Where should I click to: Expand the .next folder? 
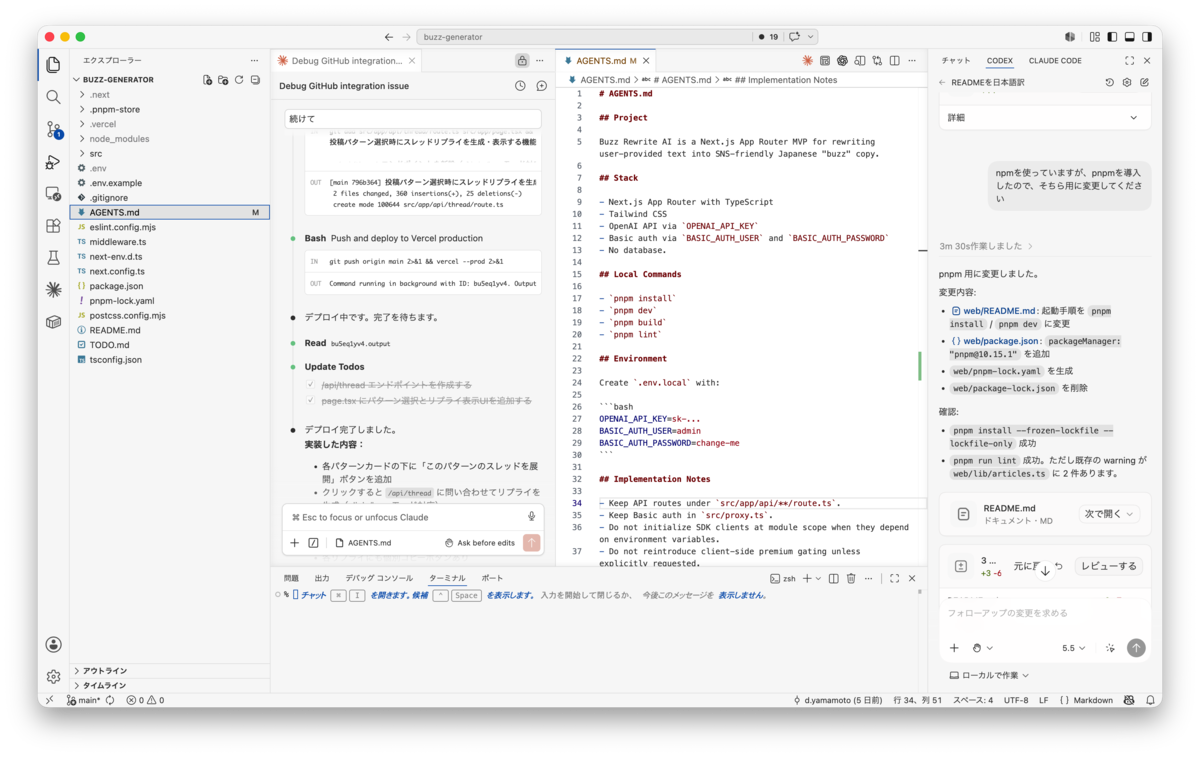click(x=82, y=95)
